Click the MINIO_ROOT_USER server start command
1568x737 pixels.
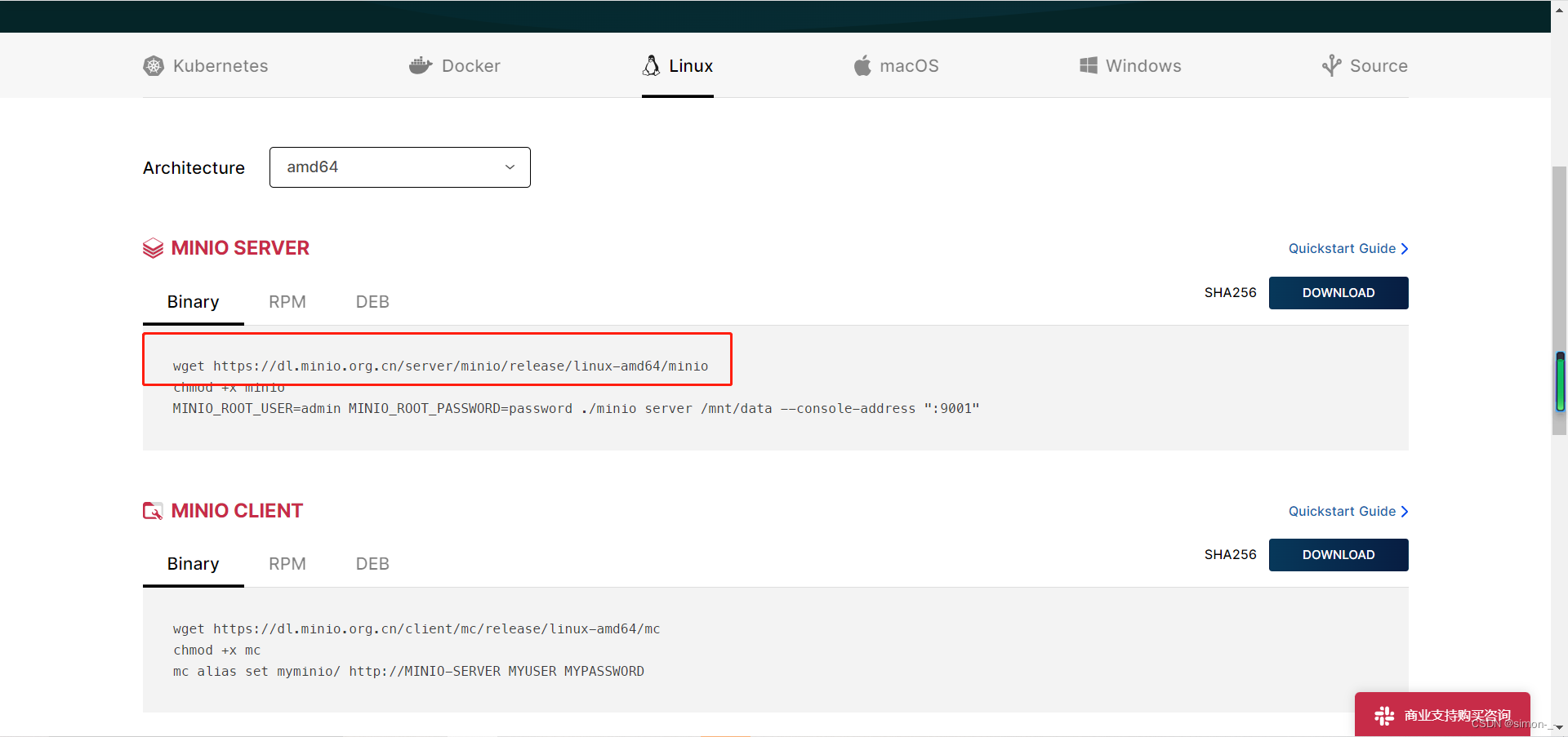click(x=576, y=409)
